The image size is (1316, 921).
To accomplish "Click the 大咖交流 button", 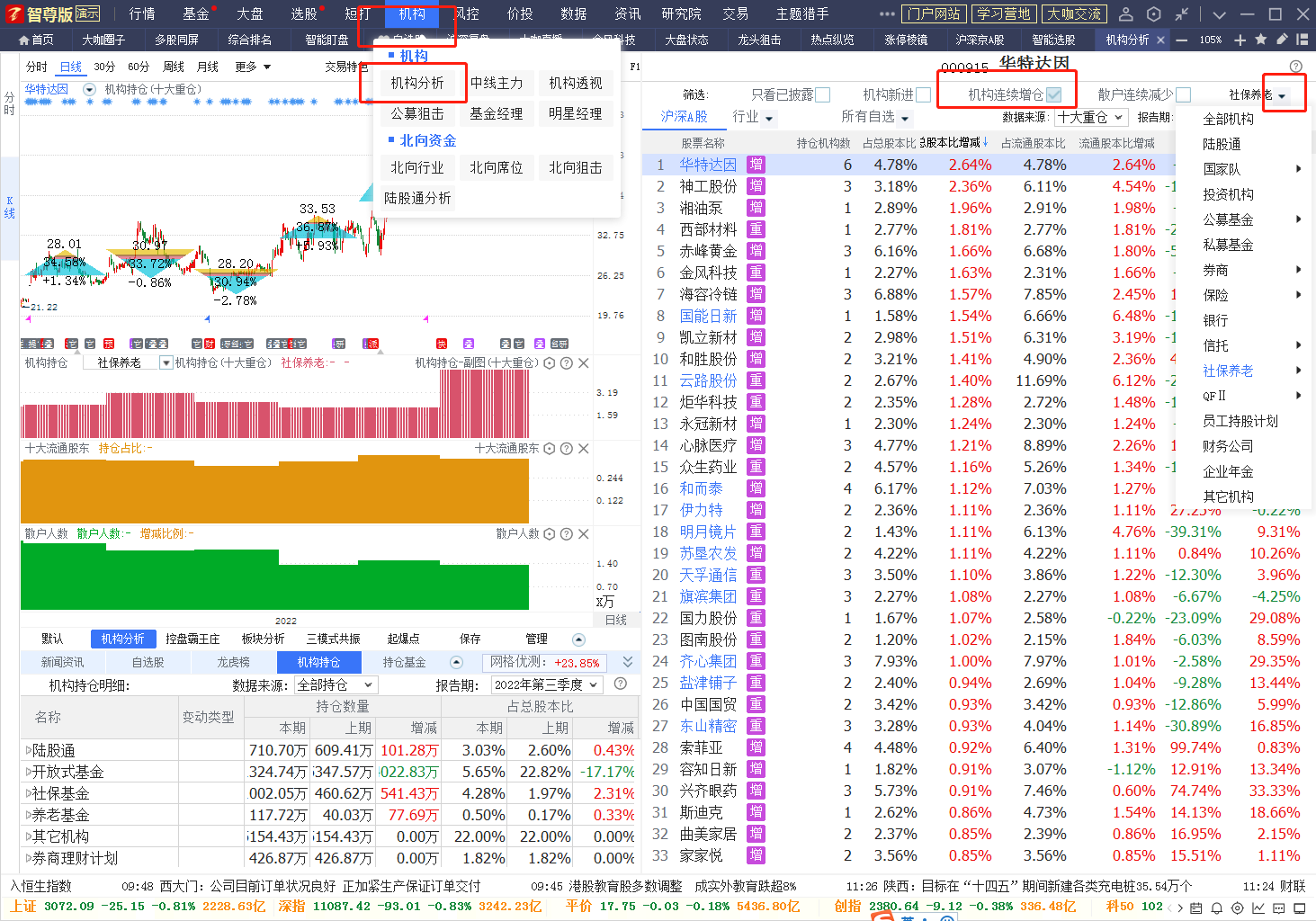I will (1074, 13).
